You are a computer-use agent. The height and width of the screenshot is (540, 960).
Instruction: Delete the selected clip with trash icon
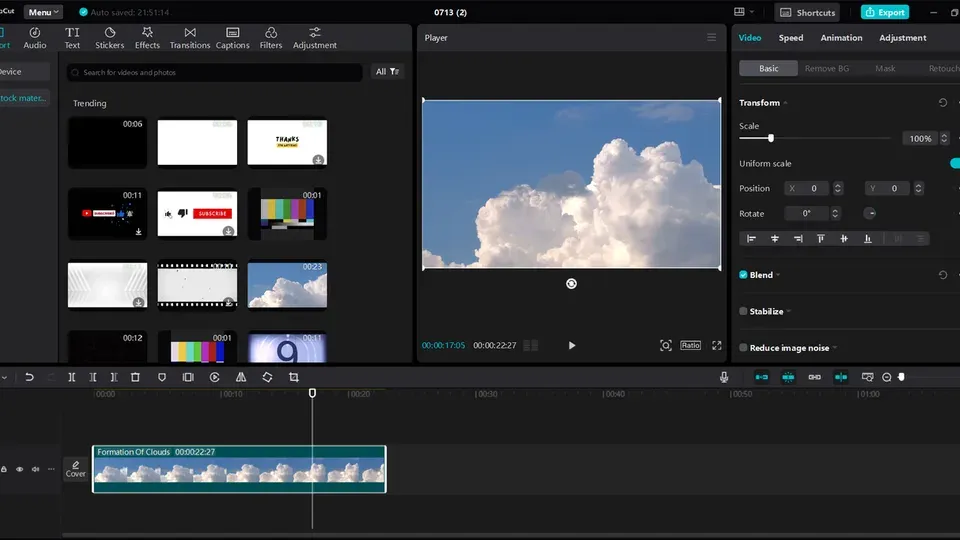135,377
